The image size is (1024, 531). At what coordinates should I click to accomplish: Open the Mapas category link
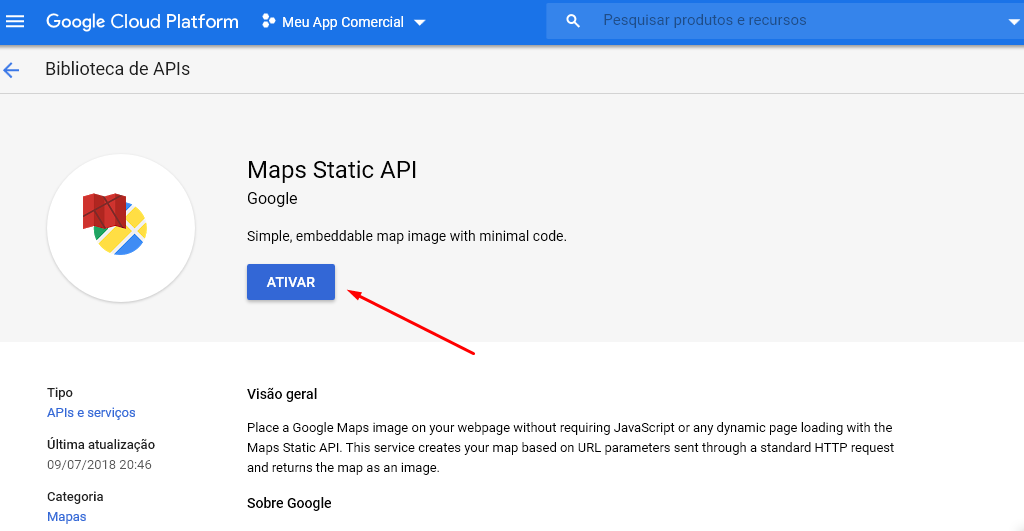(67, 517)
